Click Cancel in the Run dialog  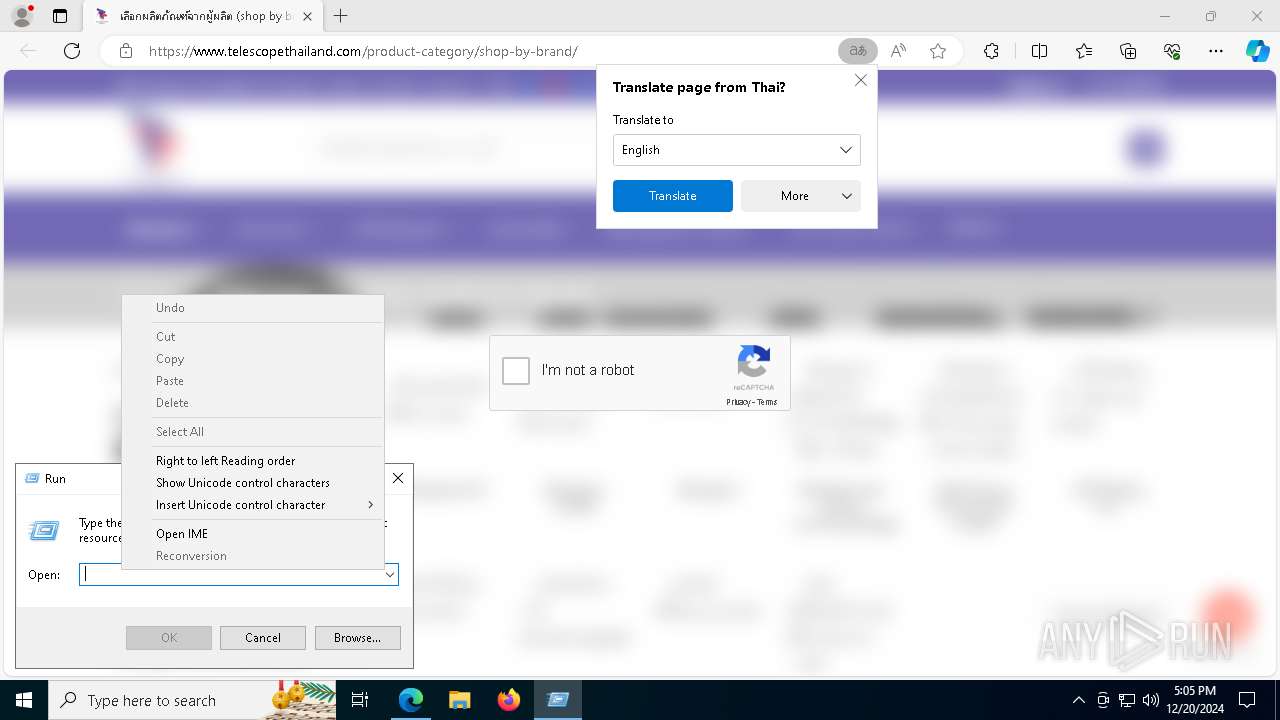click(263, 638)
